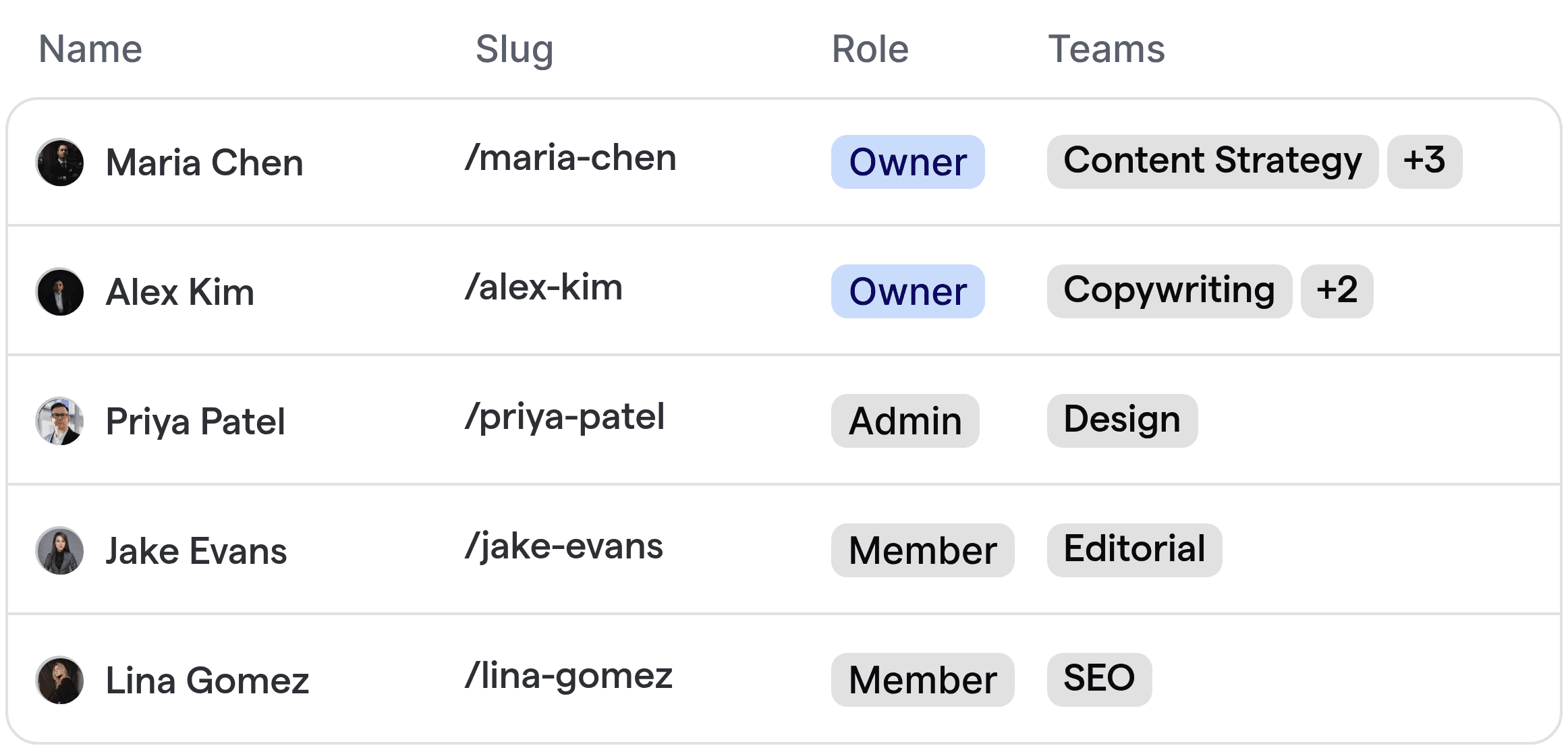Open the /jake-evans slug link
Image resolution: width=1568 pixels, height=750 pixels.
(x=564, y=548)
